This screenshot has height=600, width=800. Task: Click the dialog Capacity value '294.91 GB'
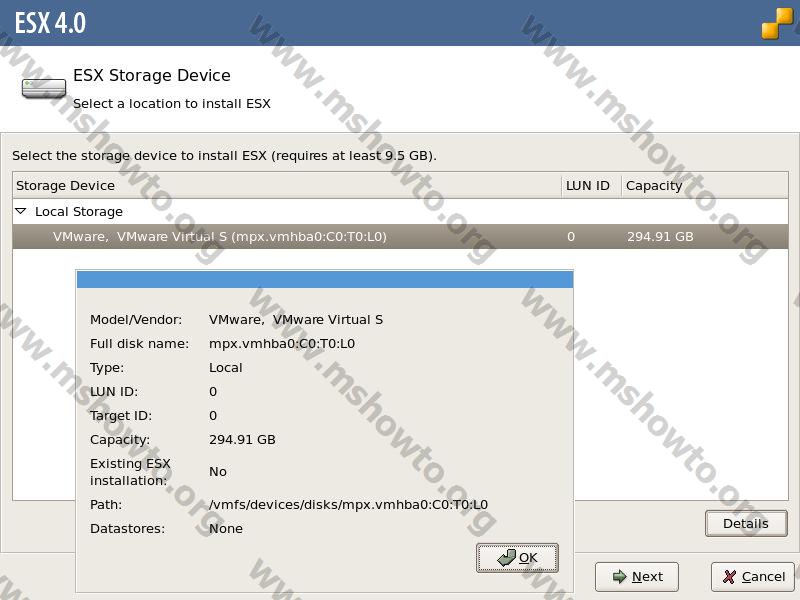(242, 440)
